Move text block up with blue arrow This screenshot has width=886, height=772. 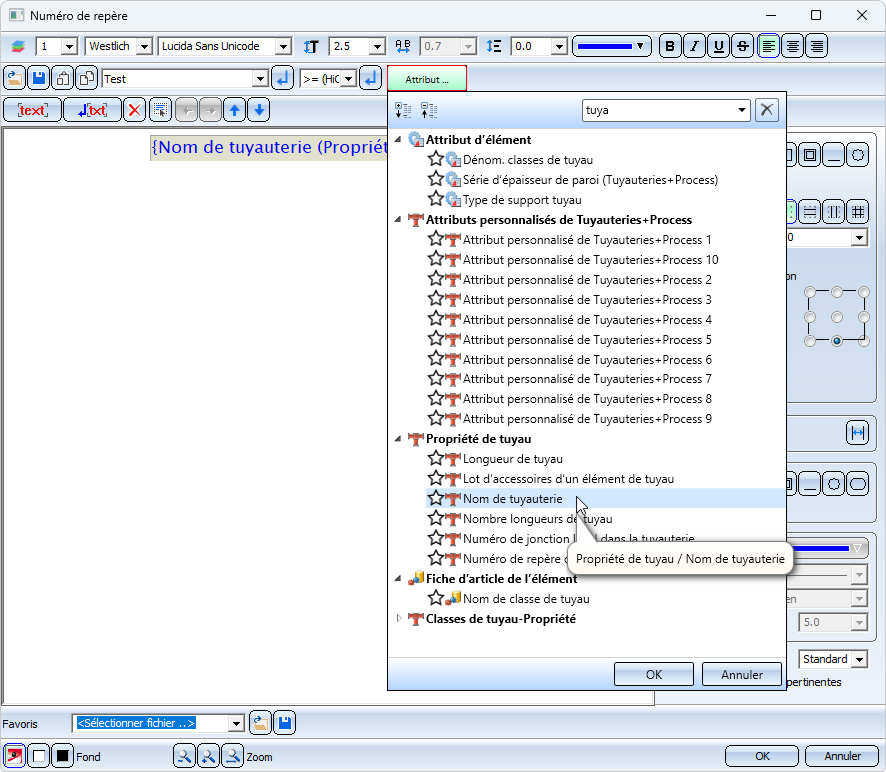tap(234, 110)
